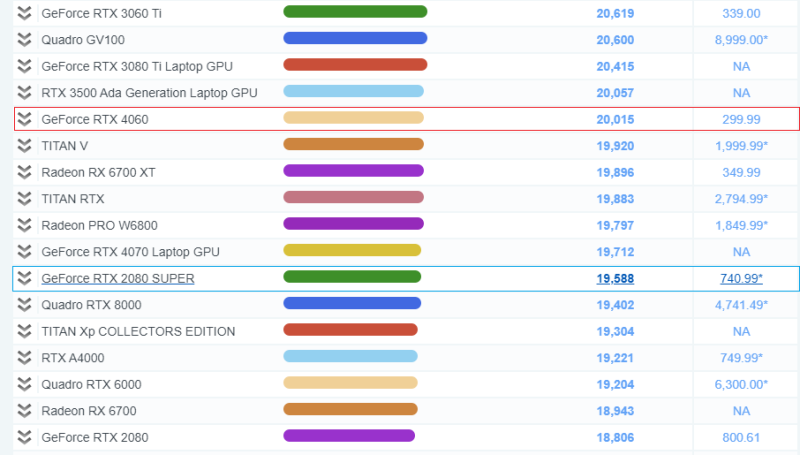Open the GeForce RTX 2080 SUPER link
800x455 pixels.
coord(118,279)
